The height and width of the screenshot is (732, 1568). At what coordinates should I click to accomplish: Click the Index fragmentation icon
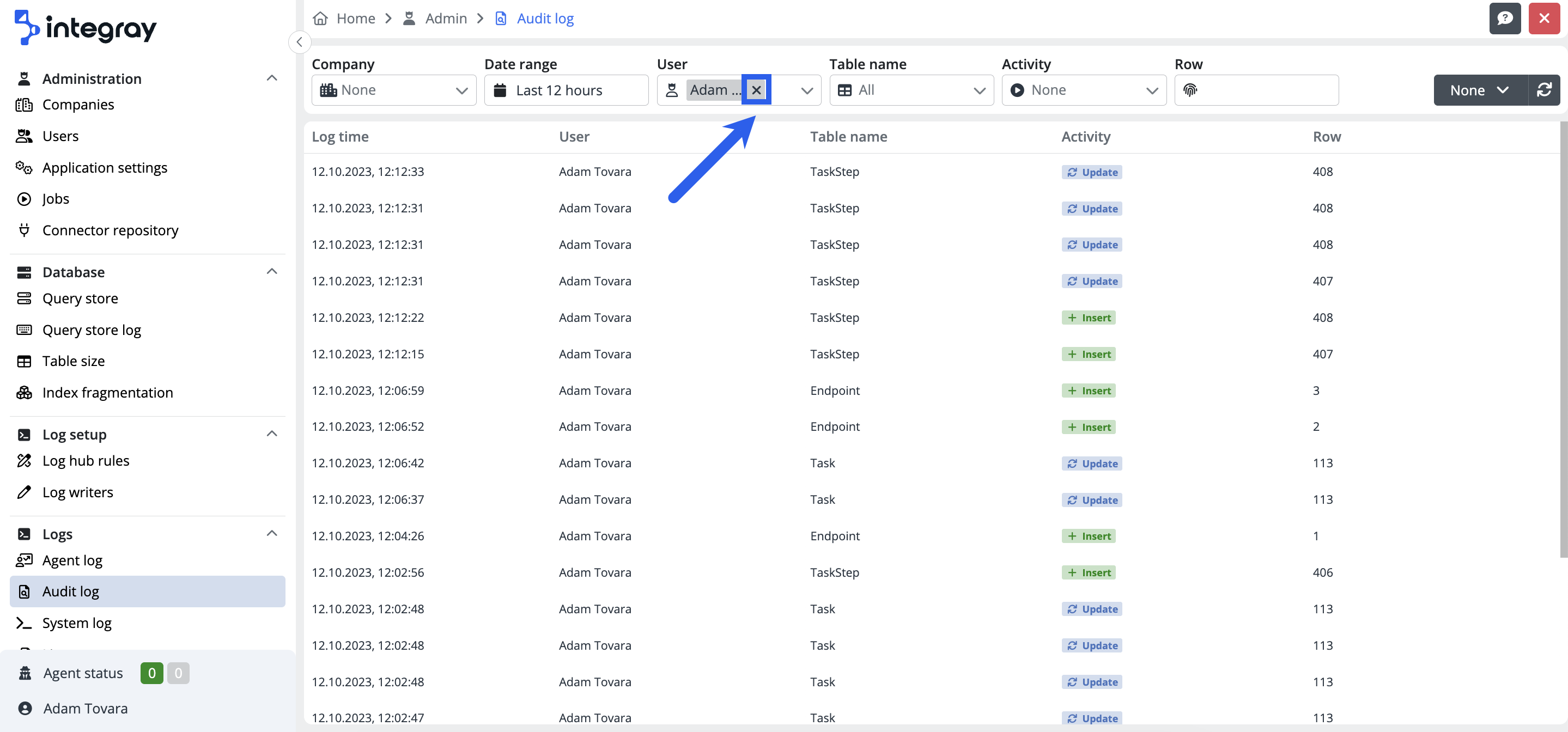[25, 393]
